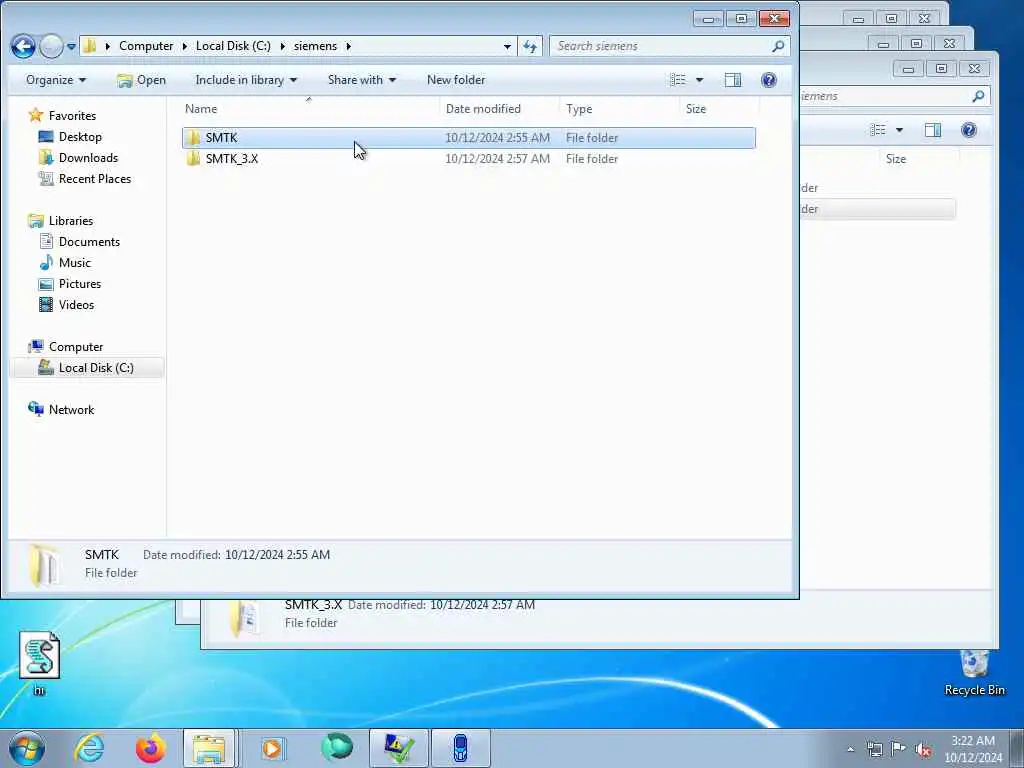This screenshot has height=768, width=1024.
Task: Create a New folder
Action: coord(456,80)
